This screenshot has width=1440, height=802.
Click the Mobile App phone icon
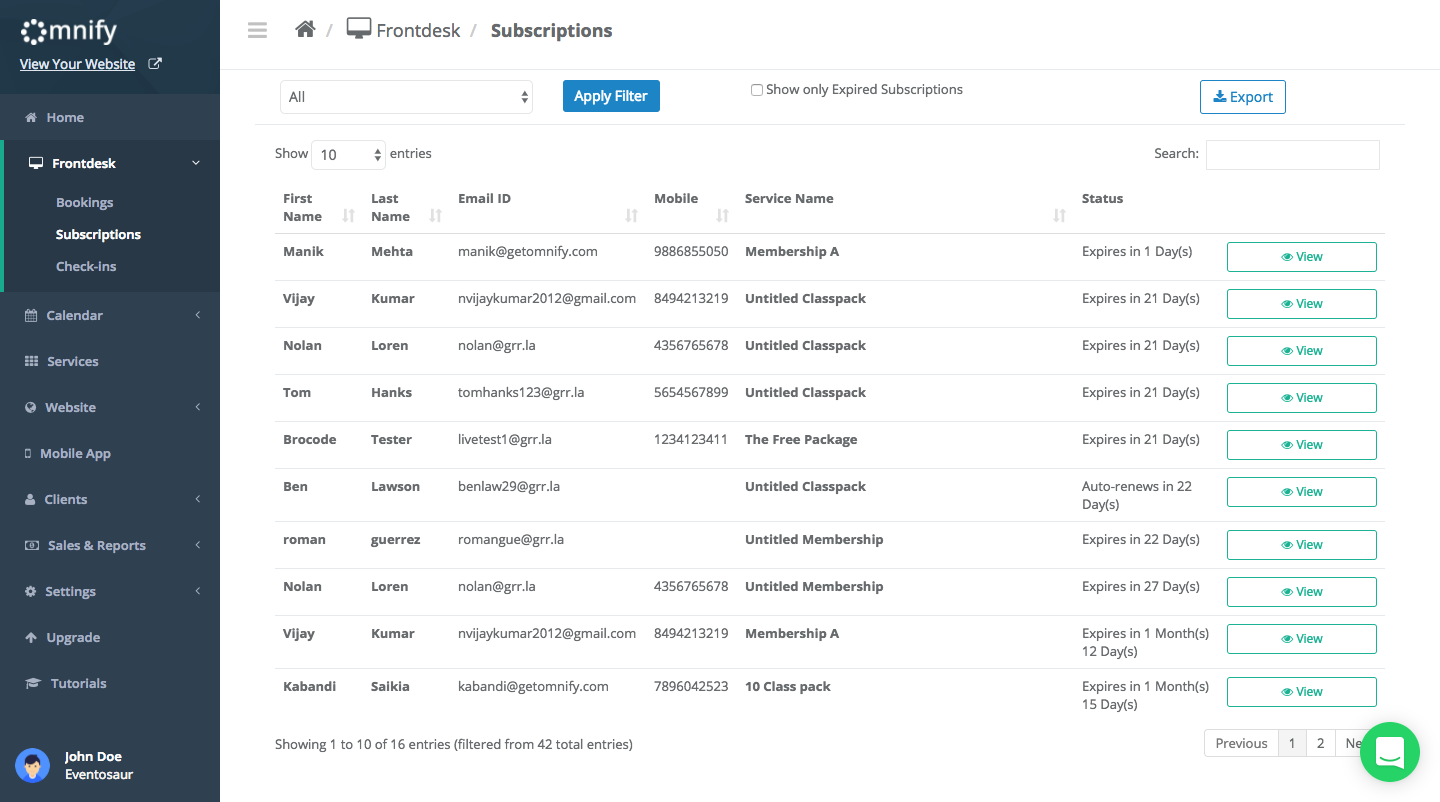click(x=28, y=453)
